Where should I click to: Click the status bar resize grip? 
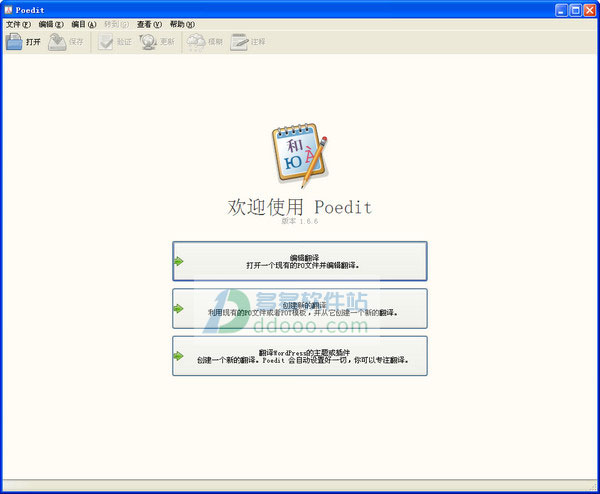click(x=593, y=486)
